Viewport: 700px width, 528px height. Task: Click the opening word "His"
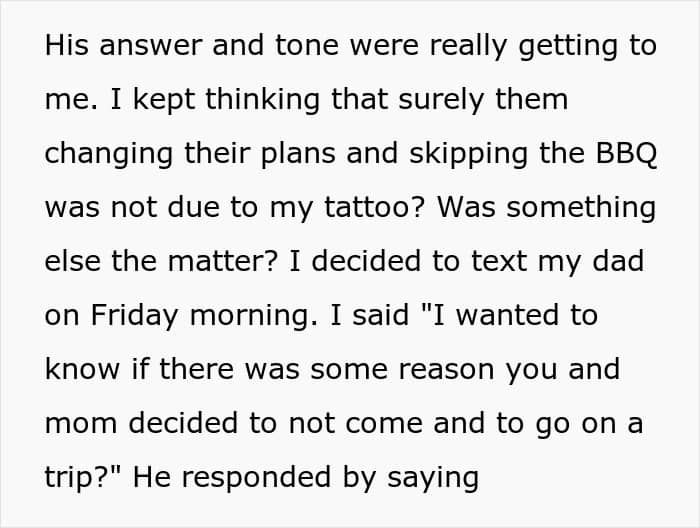point(67,45)
